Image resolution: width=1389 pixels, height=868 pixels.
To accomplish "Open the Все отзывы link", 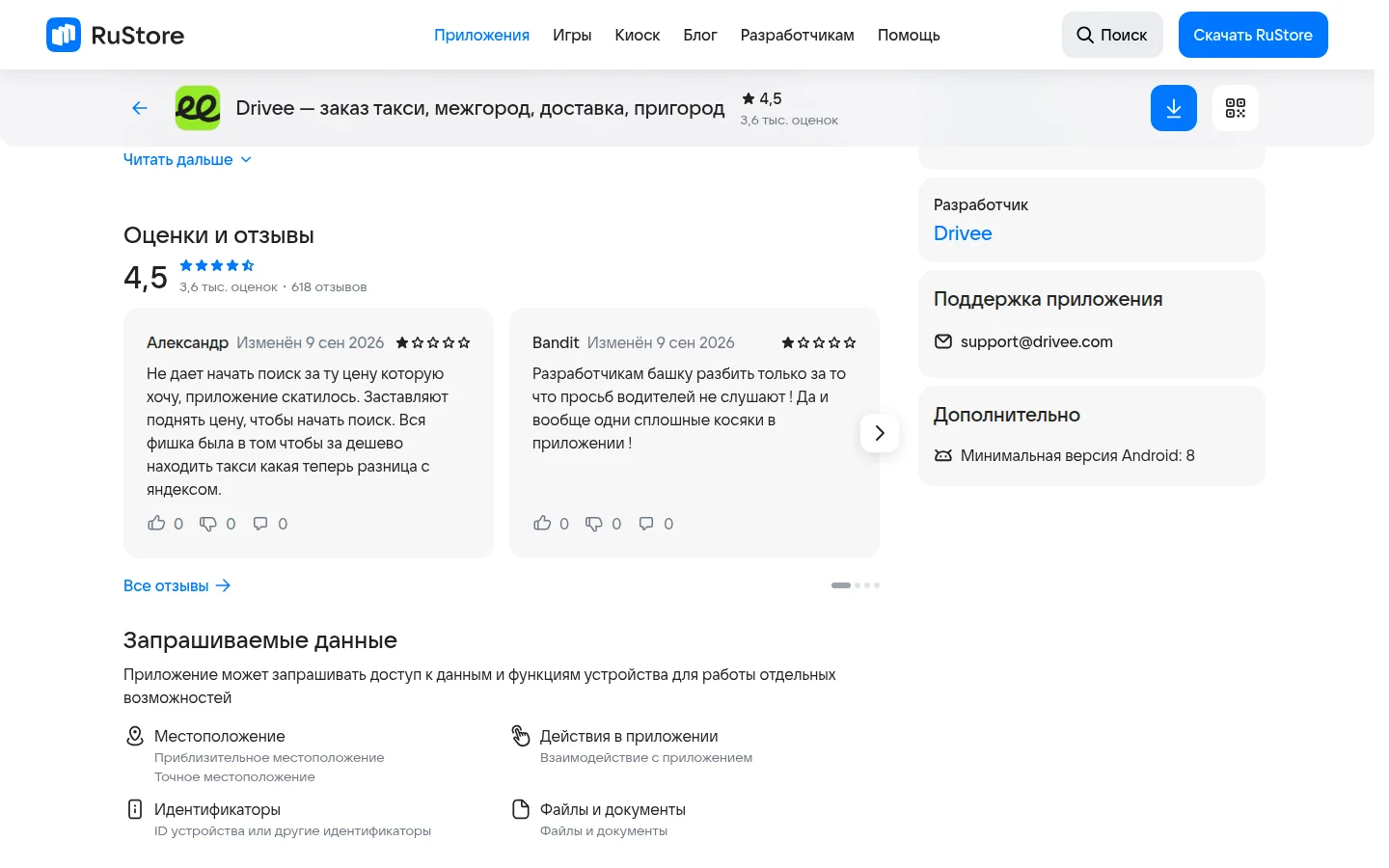I will pyautogui.click(x=177, y=585).
